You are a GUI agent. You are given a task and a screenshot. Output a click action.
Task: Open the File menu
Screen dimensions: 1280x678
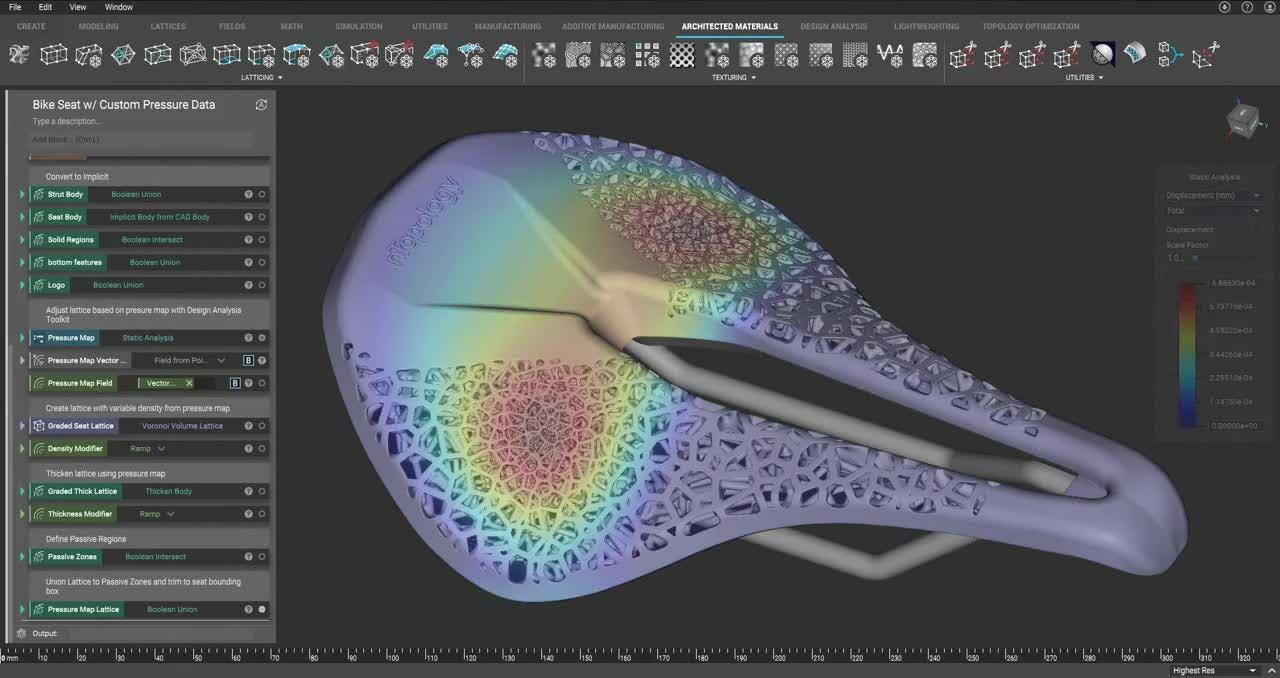(x=15, y=7)
